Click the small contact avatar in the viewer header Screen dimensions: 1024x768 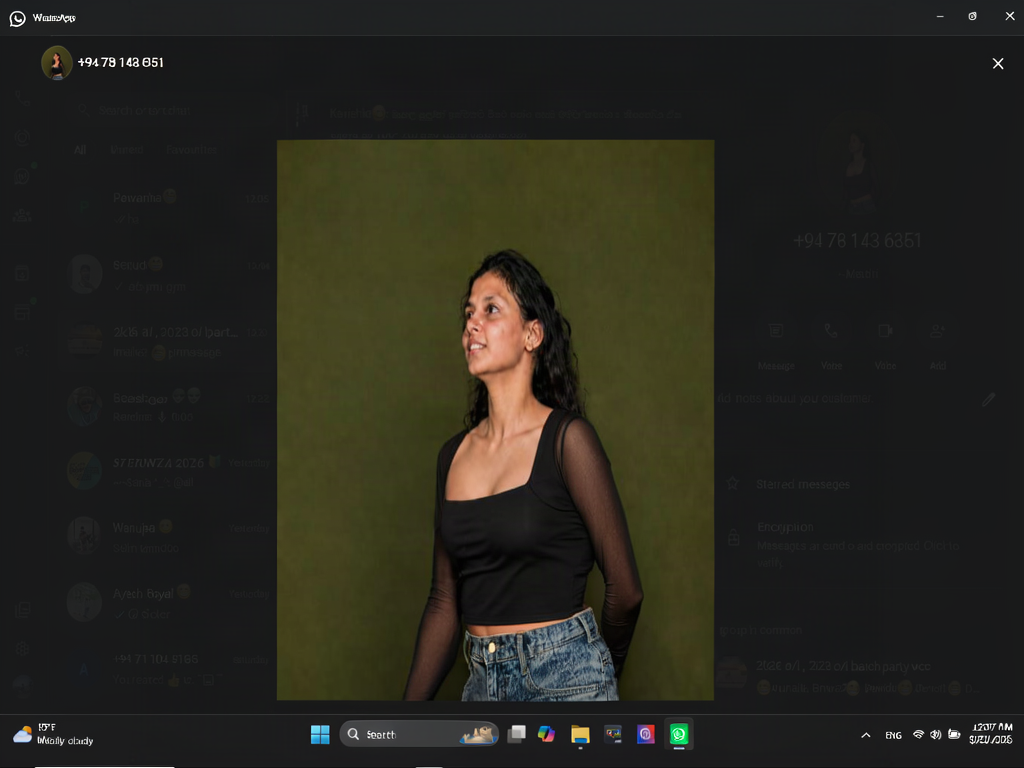57,63
